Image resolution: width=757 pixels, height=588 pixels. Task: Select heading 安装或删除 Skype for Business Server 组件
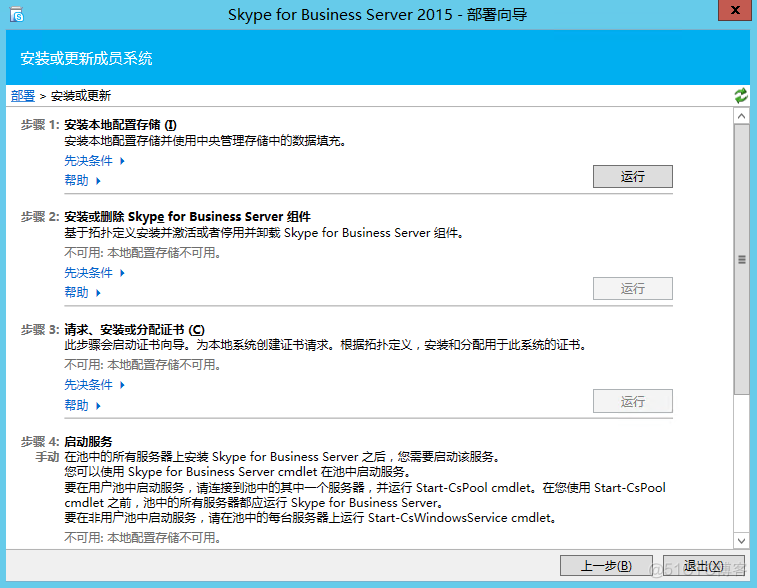click(187, 217)
